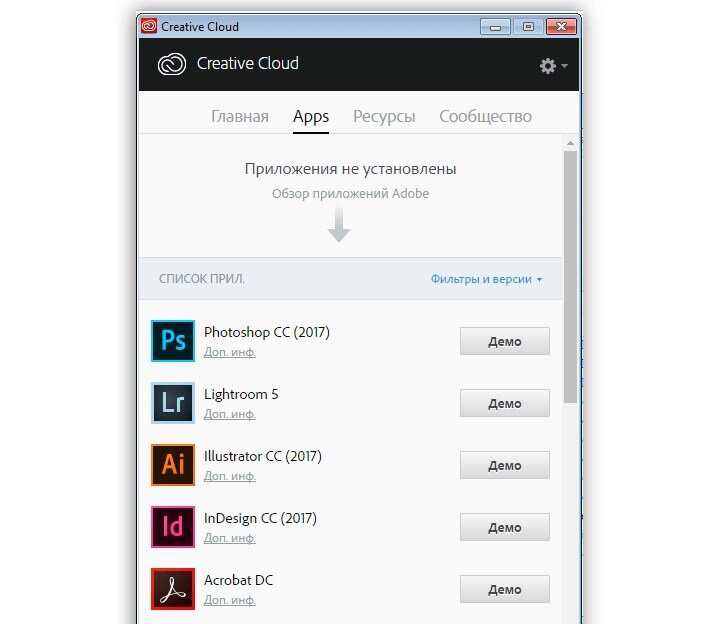Click the InDesign CC (2017) app icon
This screenshot has height=624, width=718.
(173, 527)
